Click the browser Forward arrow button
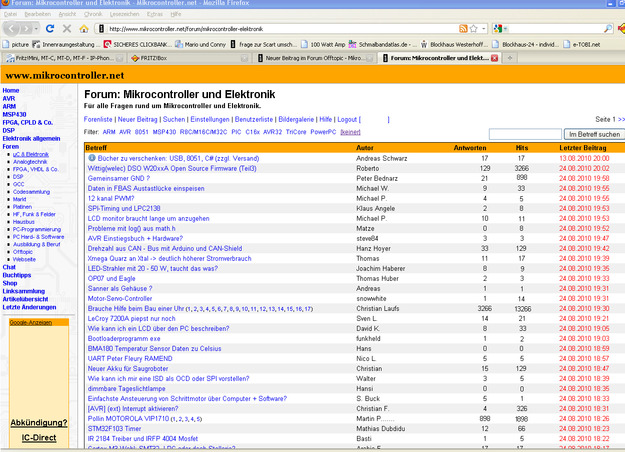Viewport: 625px width, 452px height. coord(26,29)
